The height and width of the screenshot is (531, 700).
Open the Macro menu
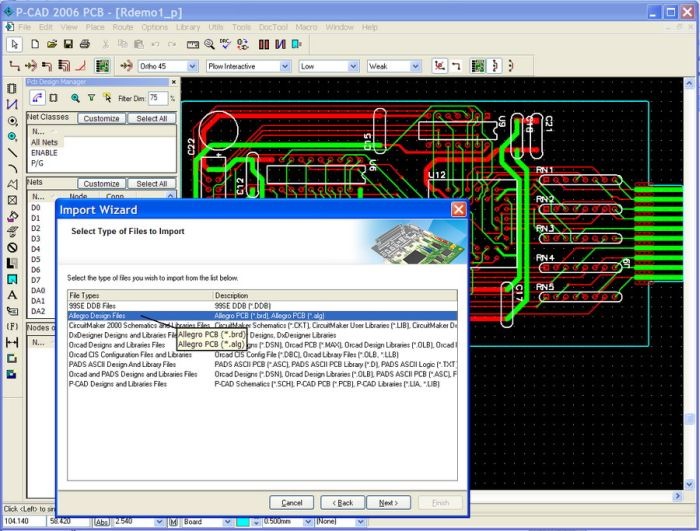point(306,27)
